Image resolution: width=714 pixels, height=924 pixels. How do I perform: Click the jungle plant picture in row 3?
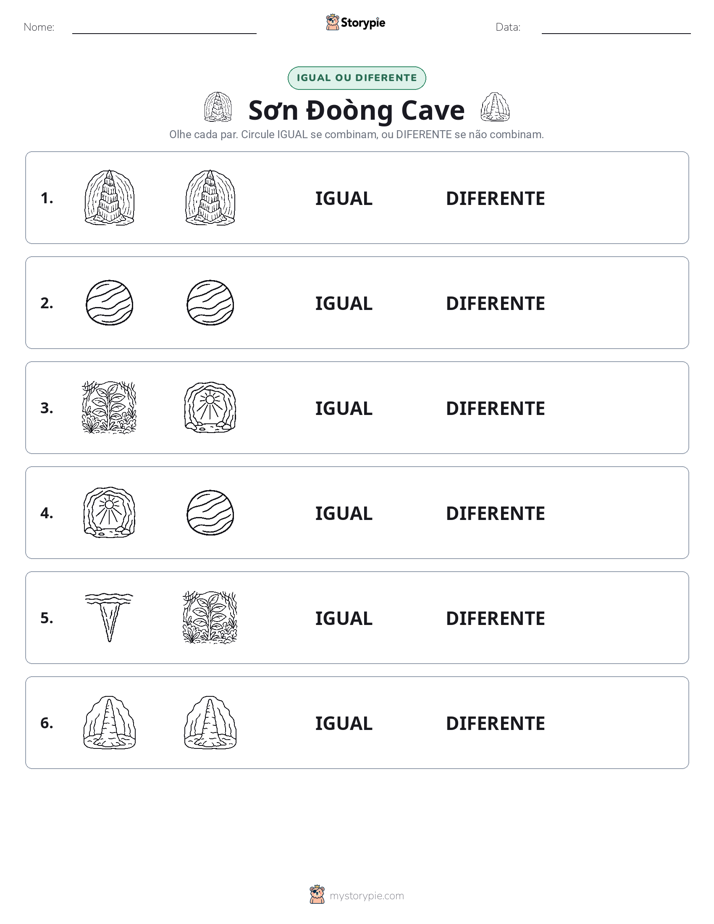[x=109, y=408]
